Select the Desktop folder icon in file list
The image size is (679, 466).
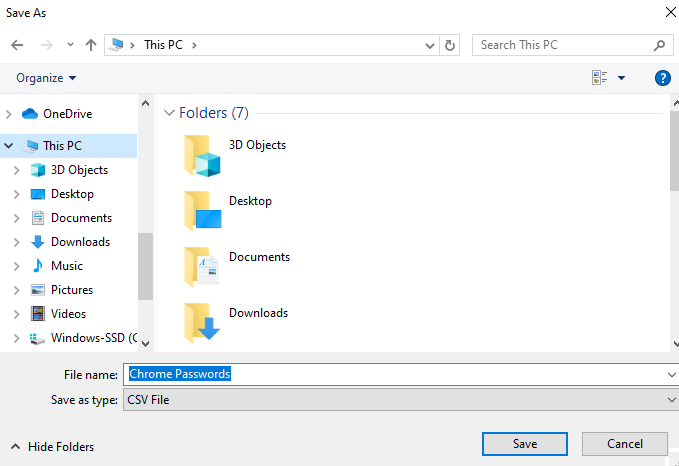tap(202, 211)
